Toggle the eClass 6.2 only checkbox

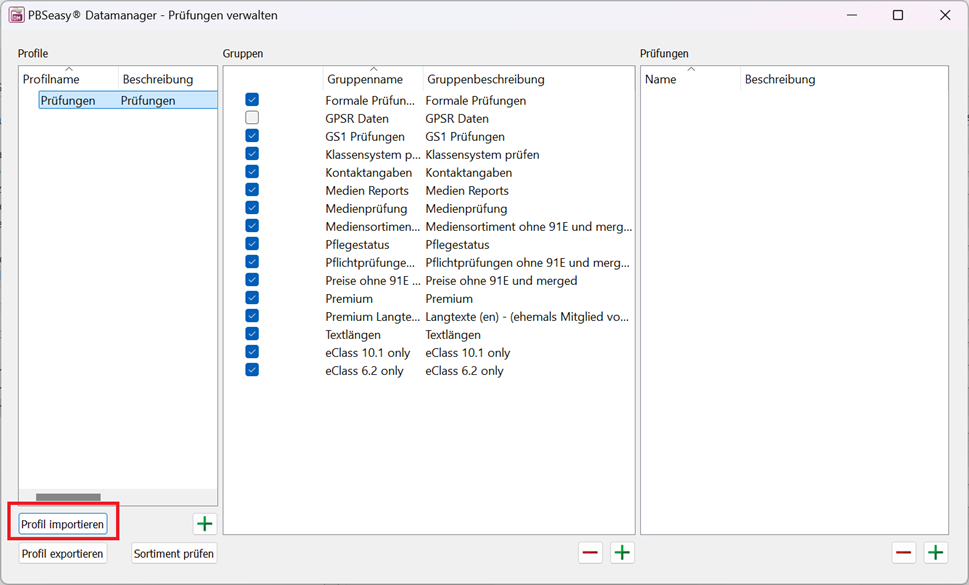(x=252, y=369)
